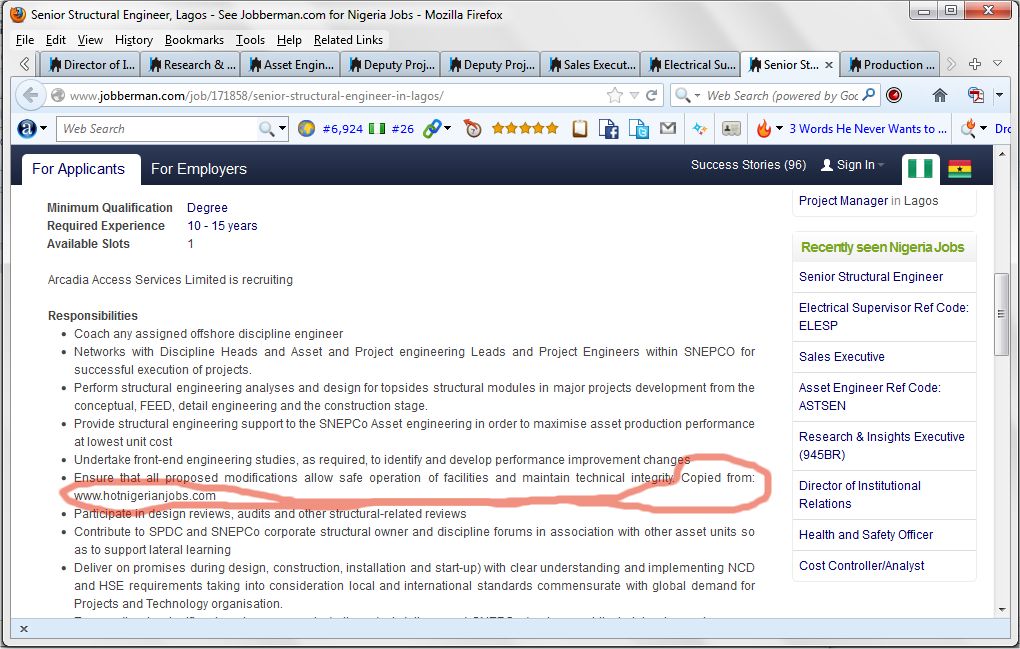
Task: Click the scrollbar down arrow
Action: tap(1001, 609)
